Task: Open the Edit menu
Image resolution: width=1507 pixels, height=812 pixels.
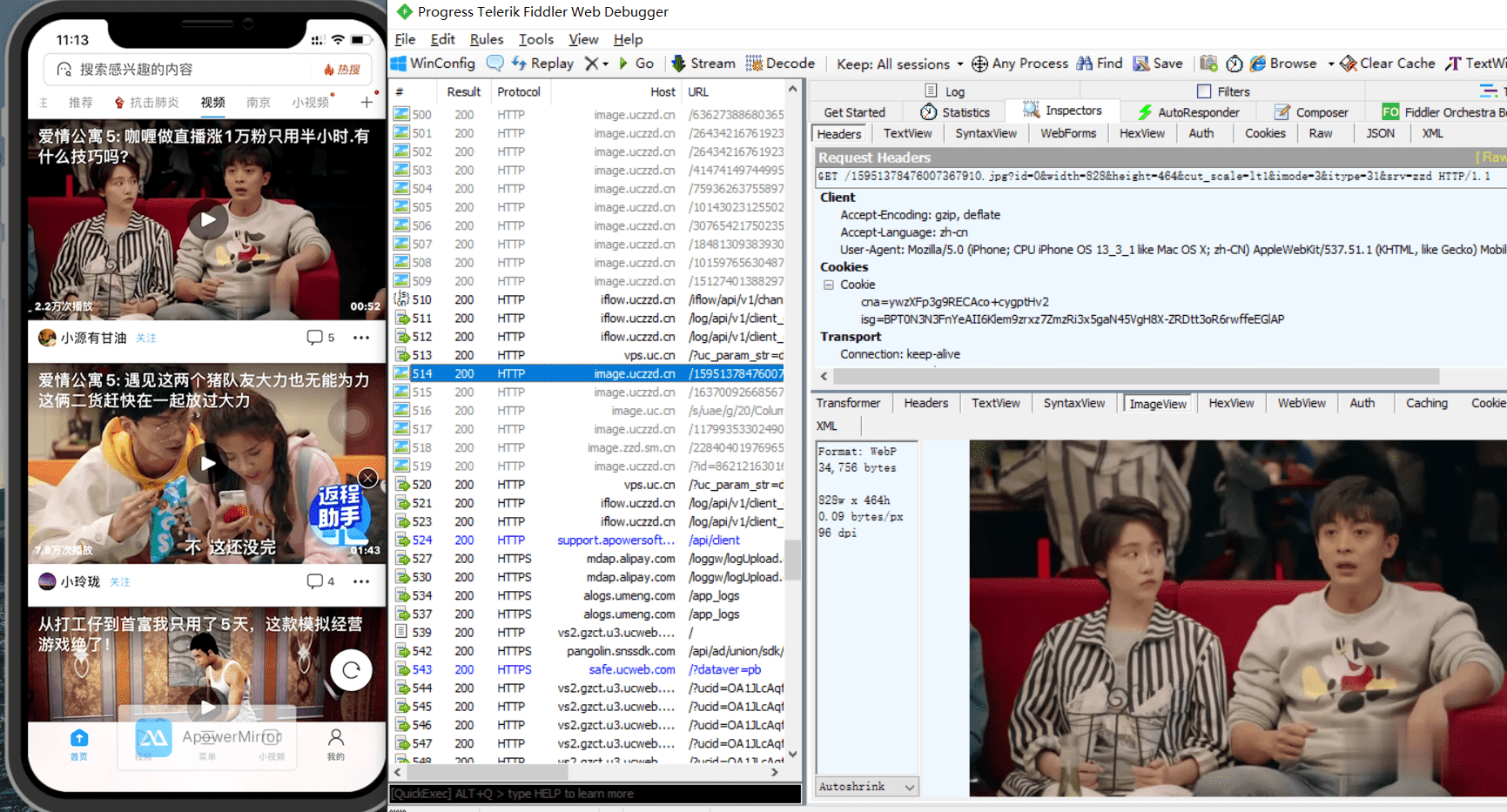Action: point(442,39)
